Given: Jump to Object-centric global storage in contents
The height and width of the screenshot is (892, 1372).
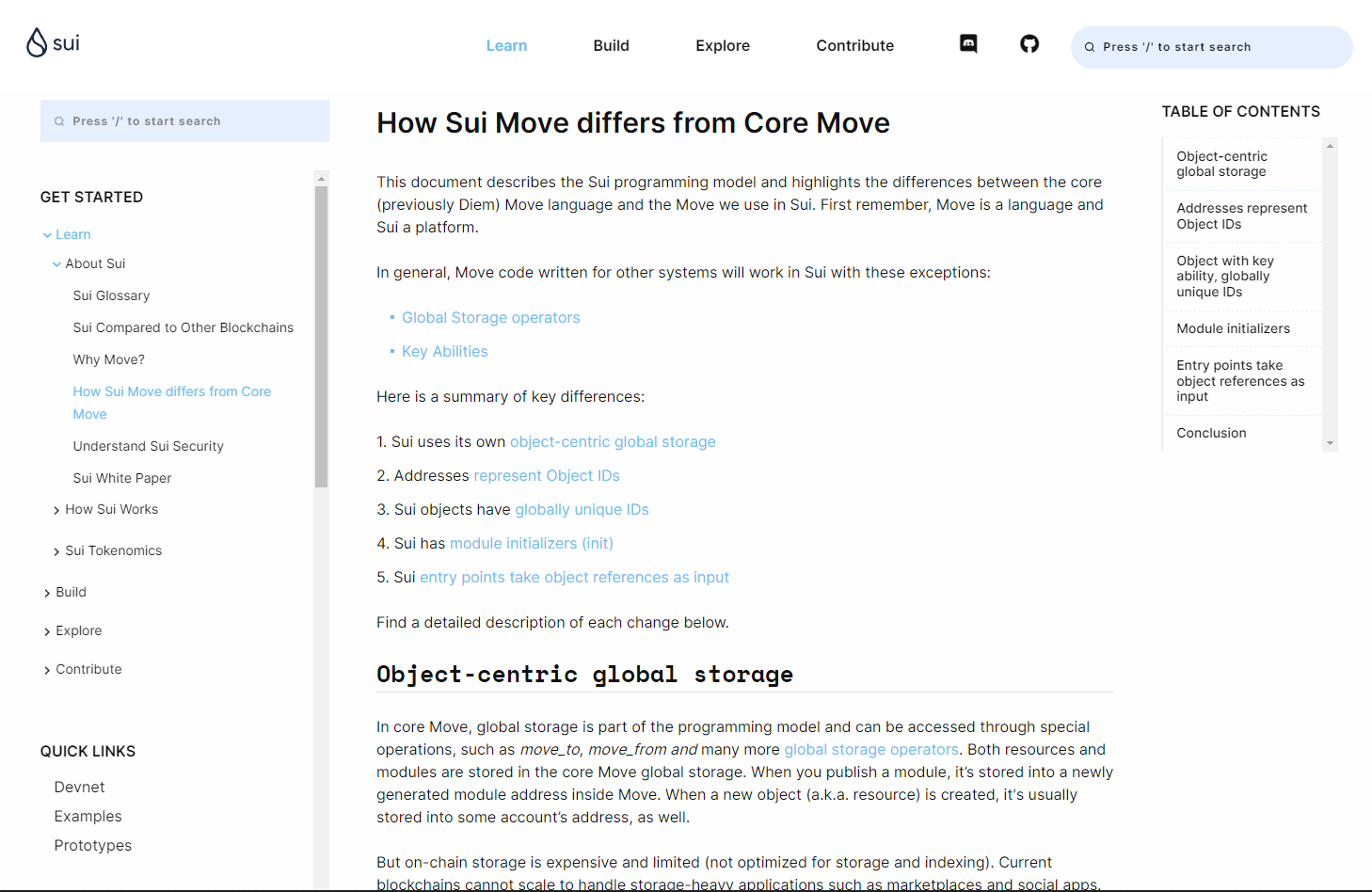Looking at the screenshot, I should [1221, 164].
